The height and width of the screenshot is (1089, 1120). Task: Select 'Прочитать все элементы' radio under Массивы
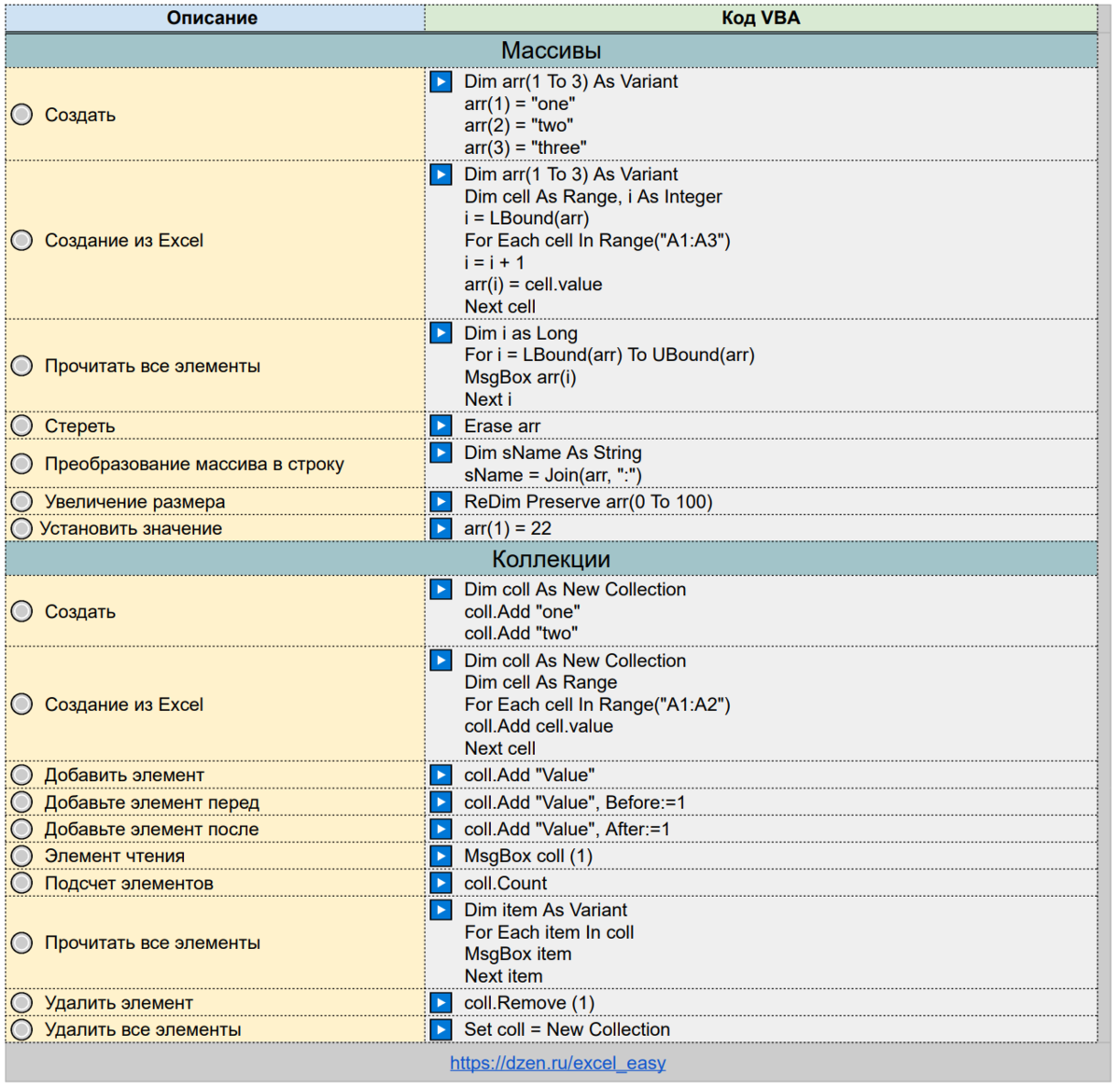[x=21, y=366]
